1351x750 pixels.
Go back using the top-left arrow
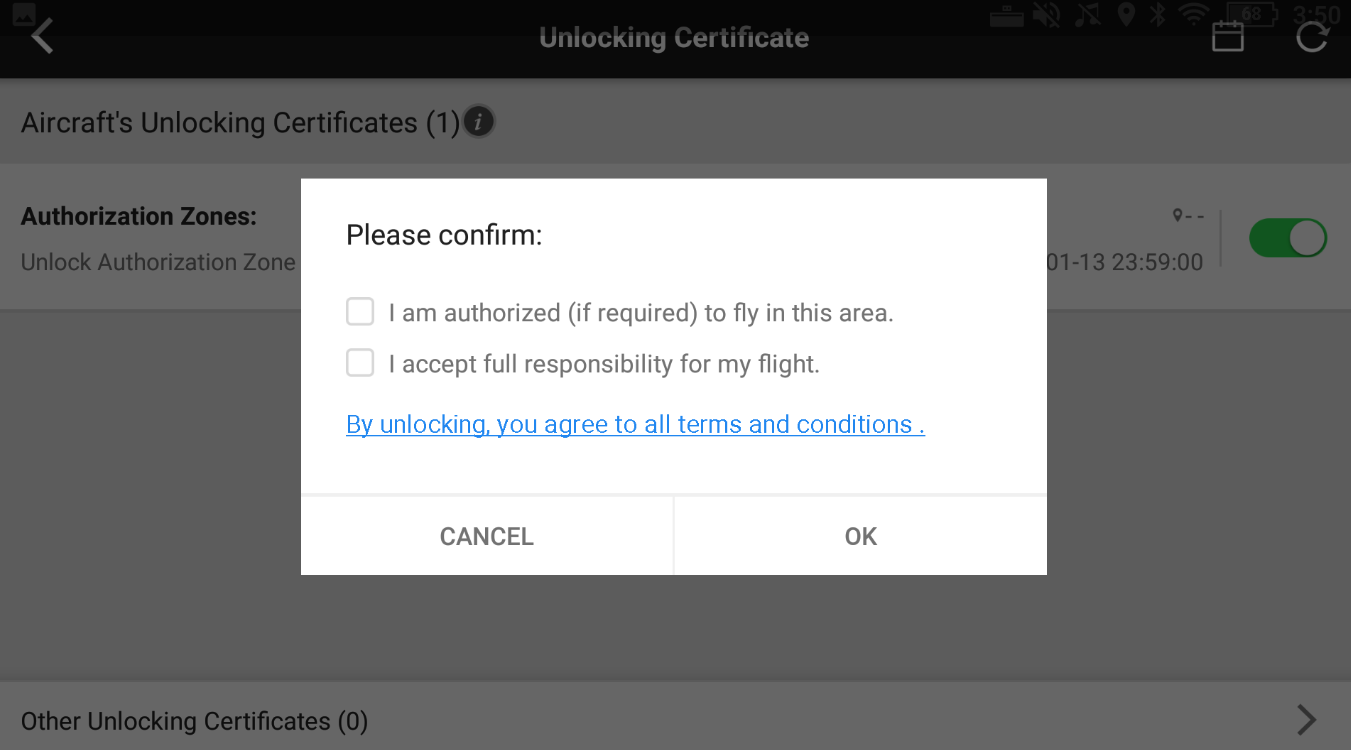pyautogui.click(x=41, y=37)
